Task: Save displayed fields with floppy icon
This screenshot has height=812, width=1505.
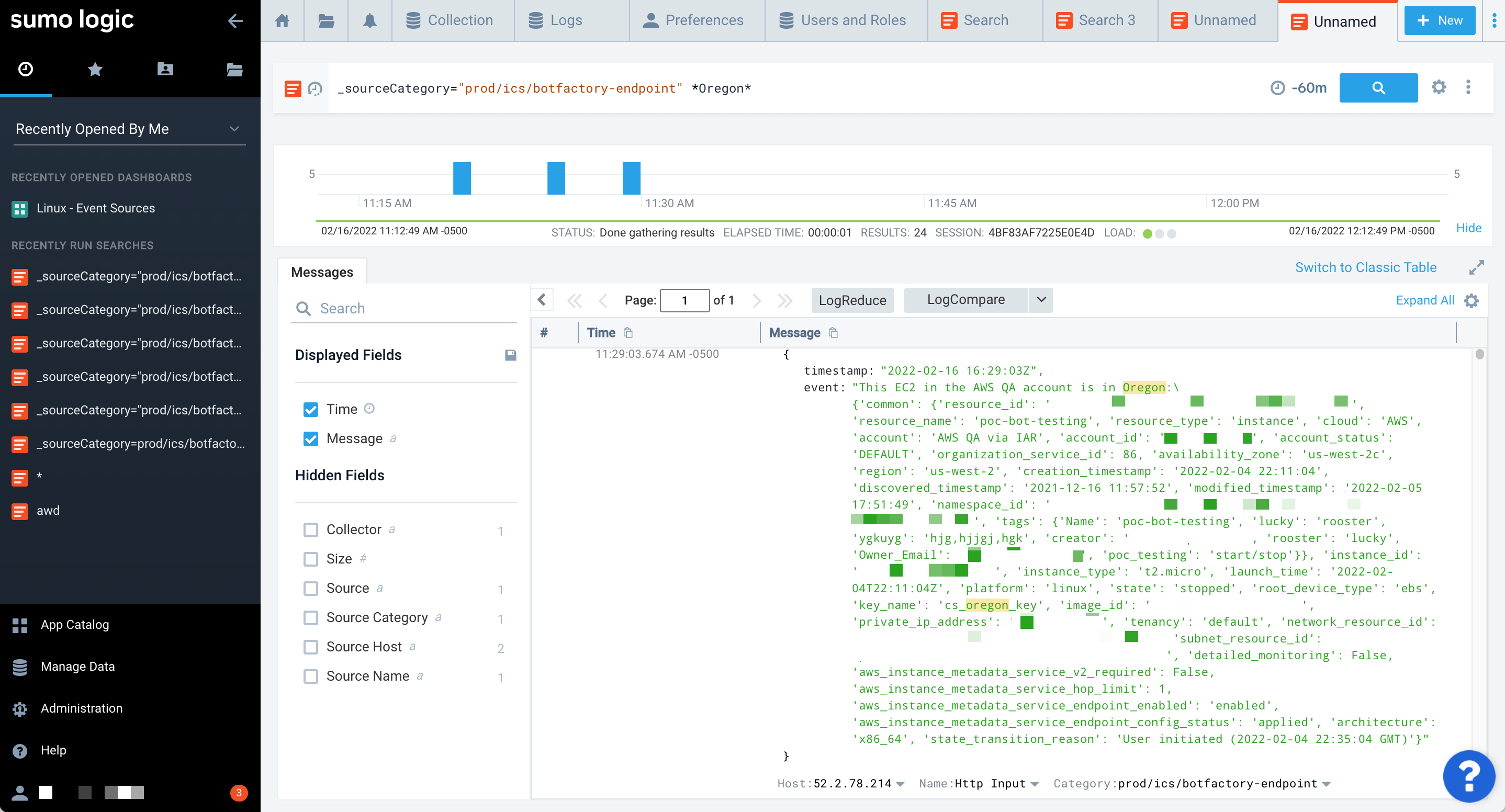Action: pos(510,355)
